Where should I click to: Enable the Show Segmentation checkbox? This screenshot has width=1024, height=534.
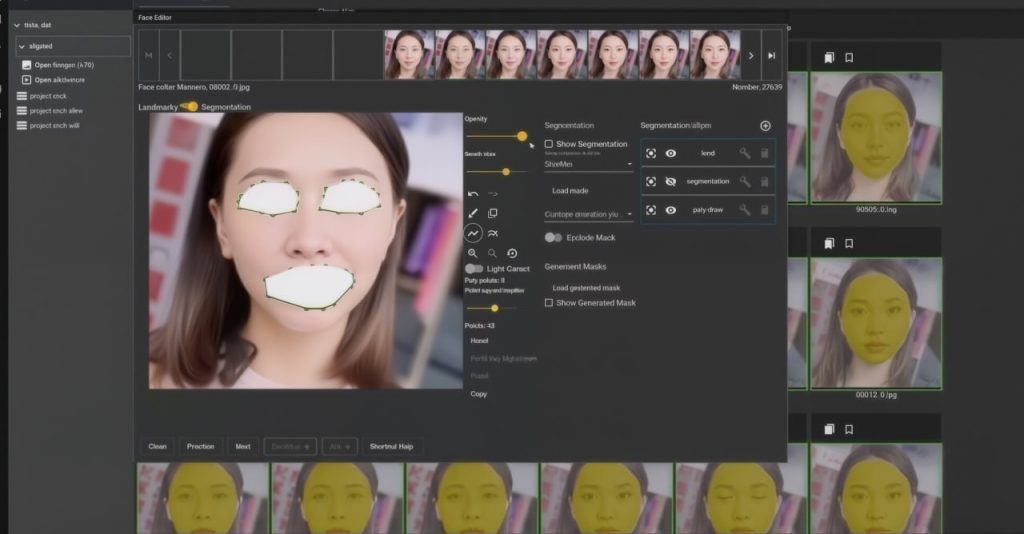pos(549,144)
